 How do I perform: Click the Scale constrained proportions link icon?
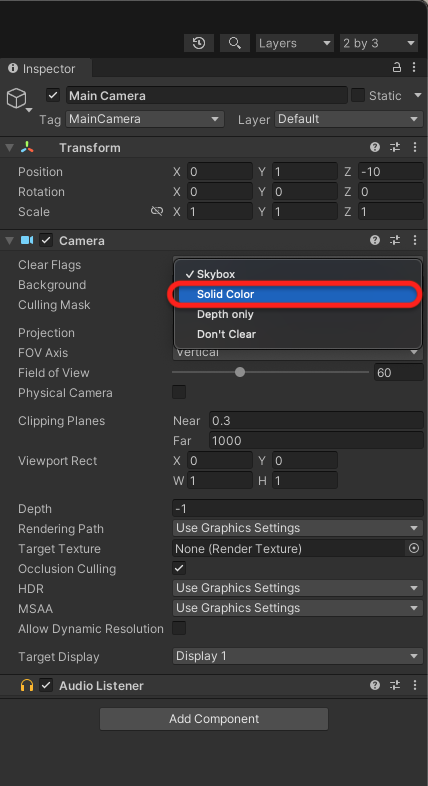coord(157,212)
